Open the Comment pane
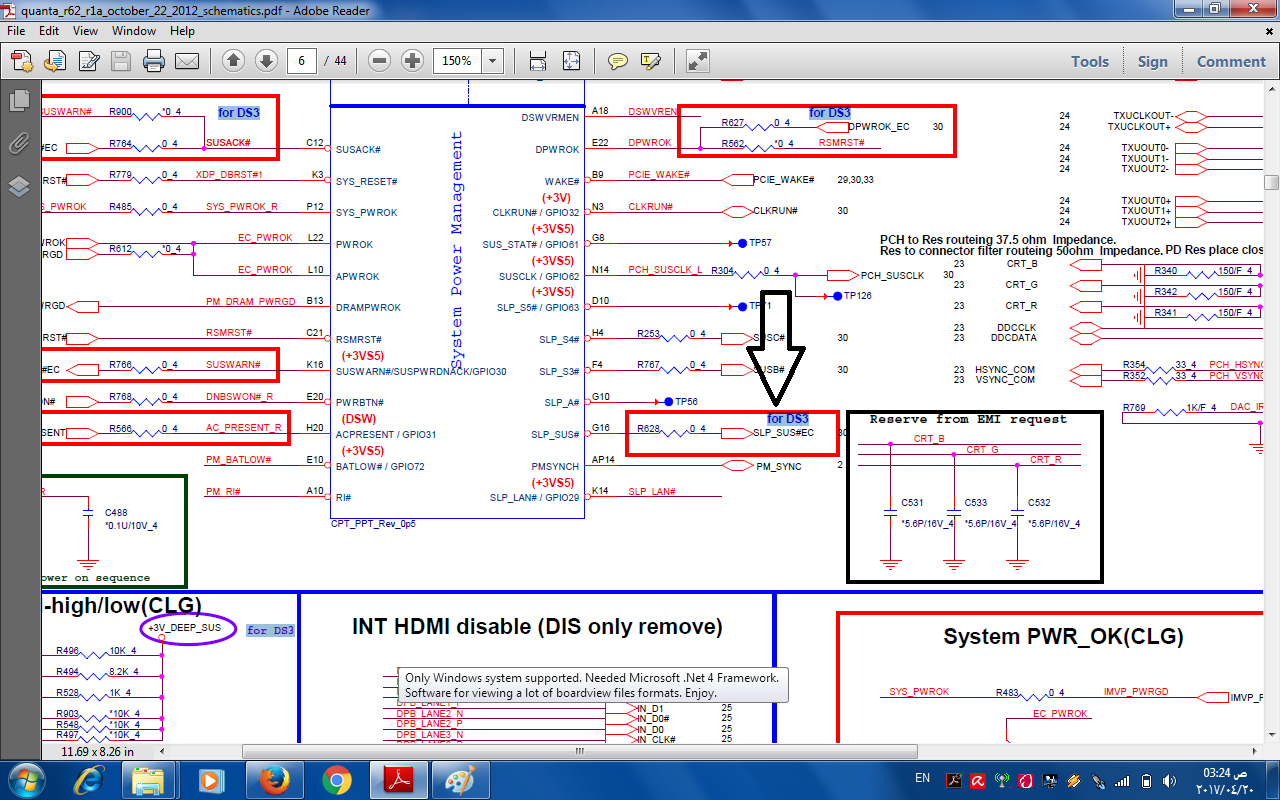This screenshot has width=1280, height=800. 1231,61
